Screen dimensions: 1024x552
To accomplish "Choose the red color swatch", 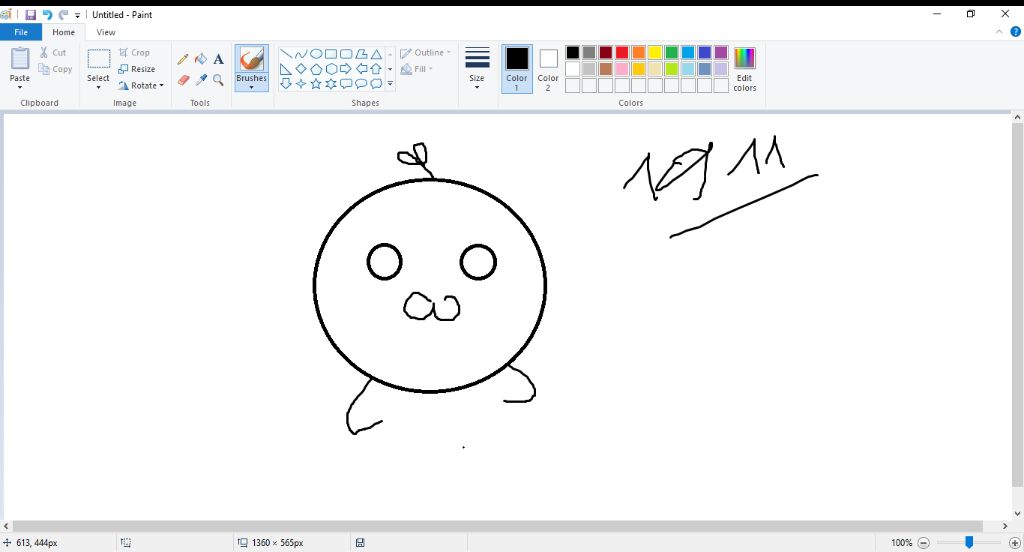I will pyautogui.click(x=622, y=52).
